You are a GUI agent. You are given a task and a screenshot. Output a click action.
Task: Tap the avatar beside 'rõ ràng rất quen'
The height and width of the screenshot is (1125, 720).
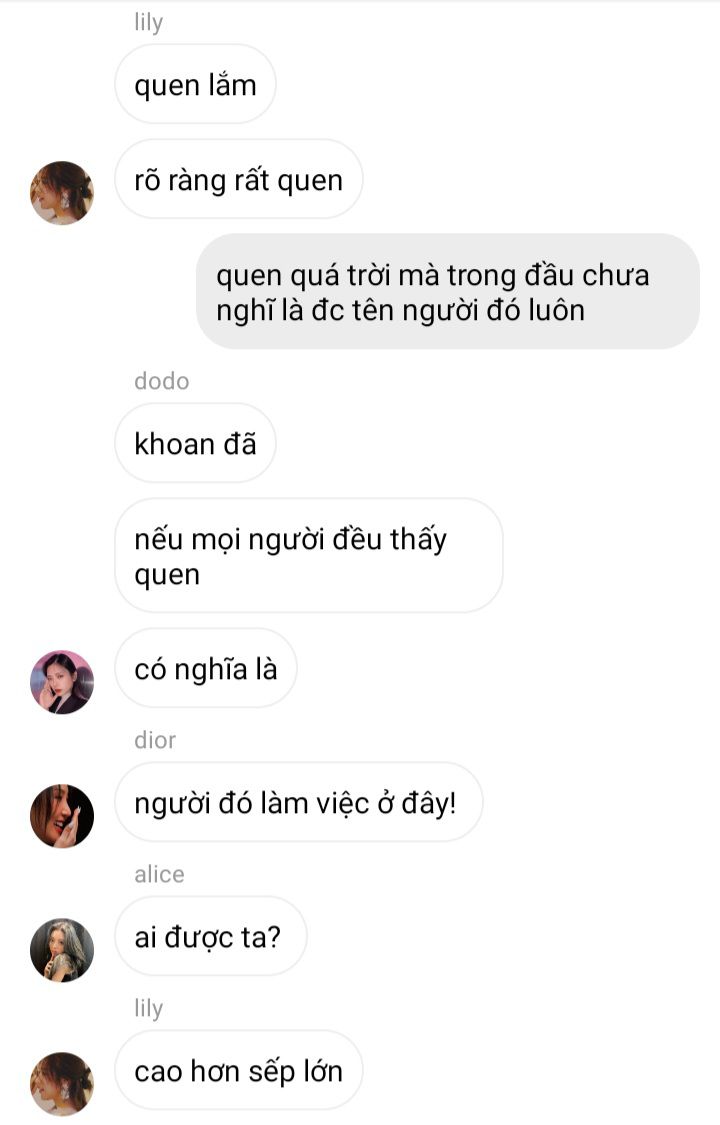click(x=62, y=193)
